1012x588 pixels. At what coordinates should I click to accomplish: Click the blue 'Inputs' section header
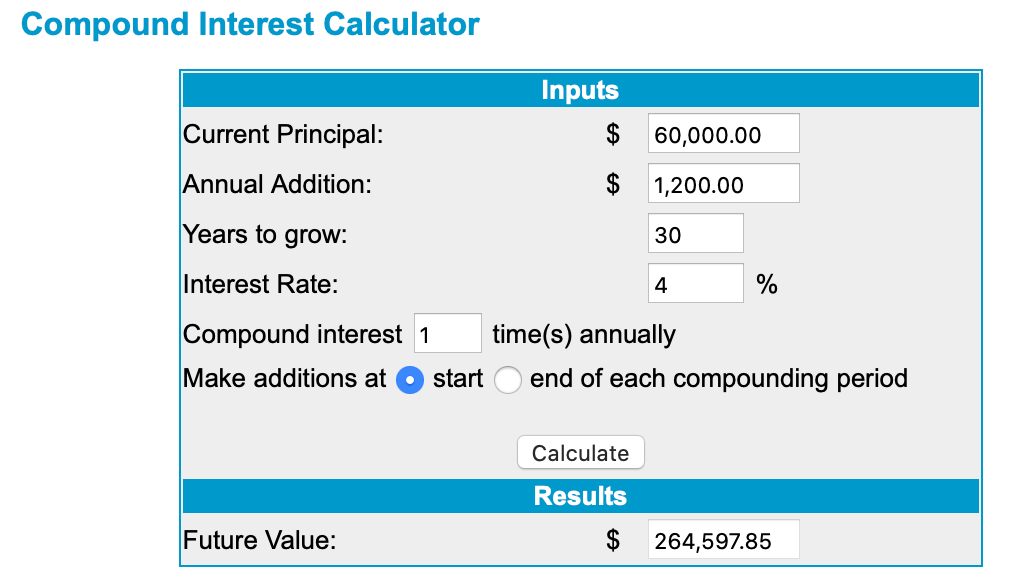[580, 91]
